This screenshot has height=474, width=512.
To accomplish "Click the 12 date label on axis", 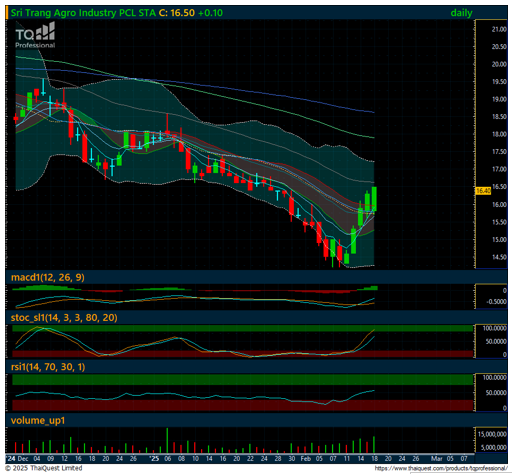I will click(65, 459).
